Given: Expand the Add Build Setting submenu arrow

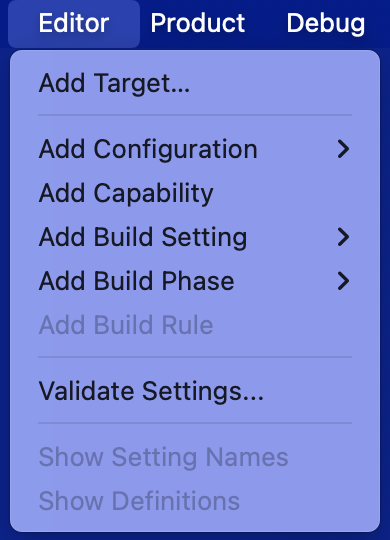Looking at the screenshot, I should pyautogui.click(x=343, y=237).
